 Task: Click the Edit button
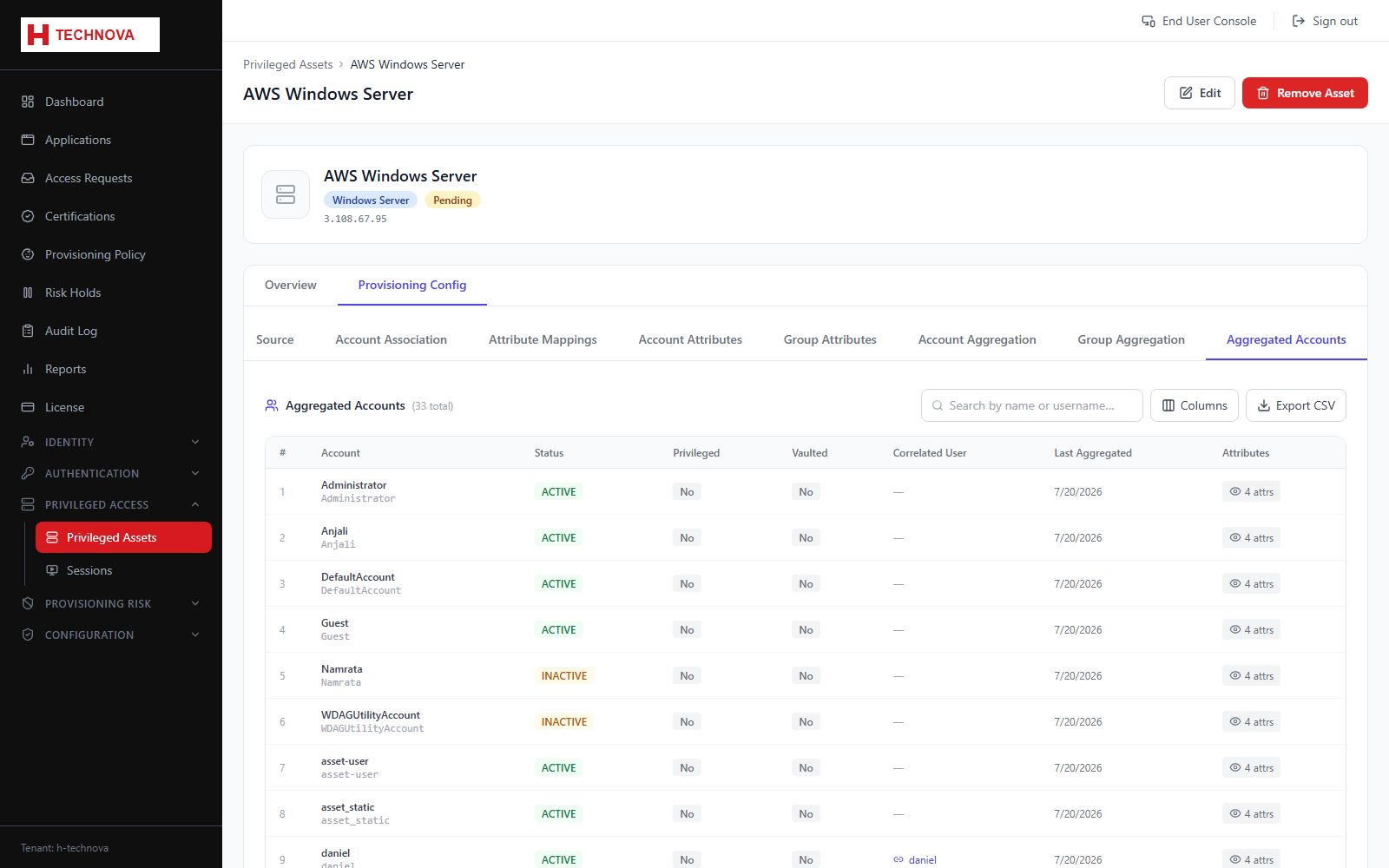(x=1200, y=93)
